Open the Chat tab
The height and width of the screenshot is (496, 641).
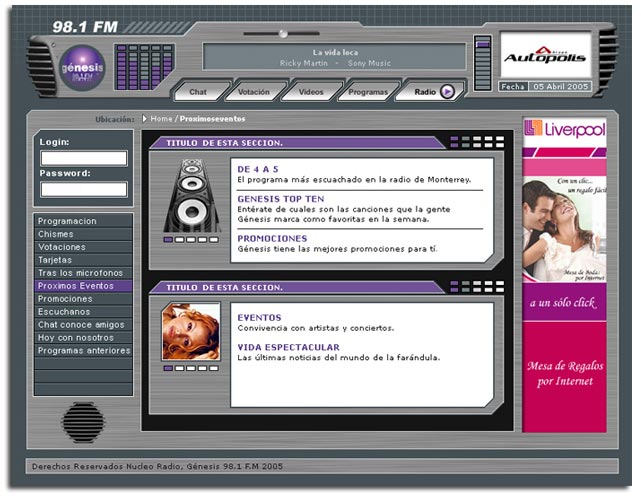[x=197, y=92]
